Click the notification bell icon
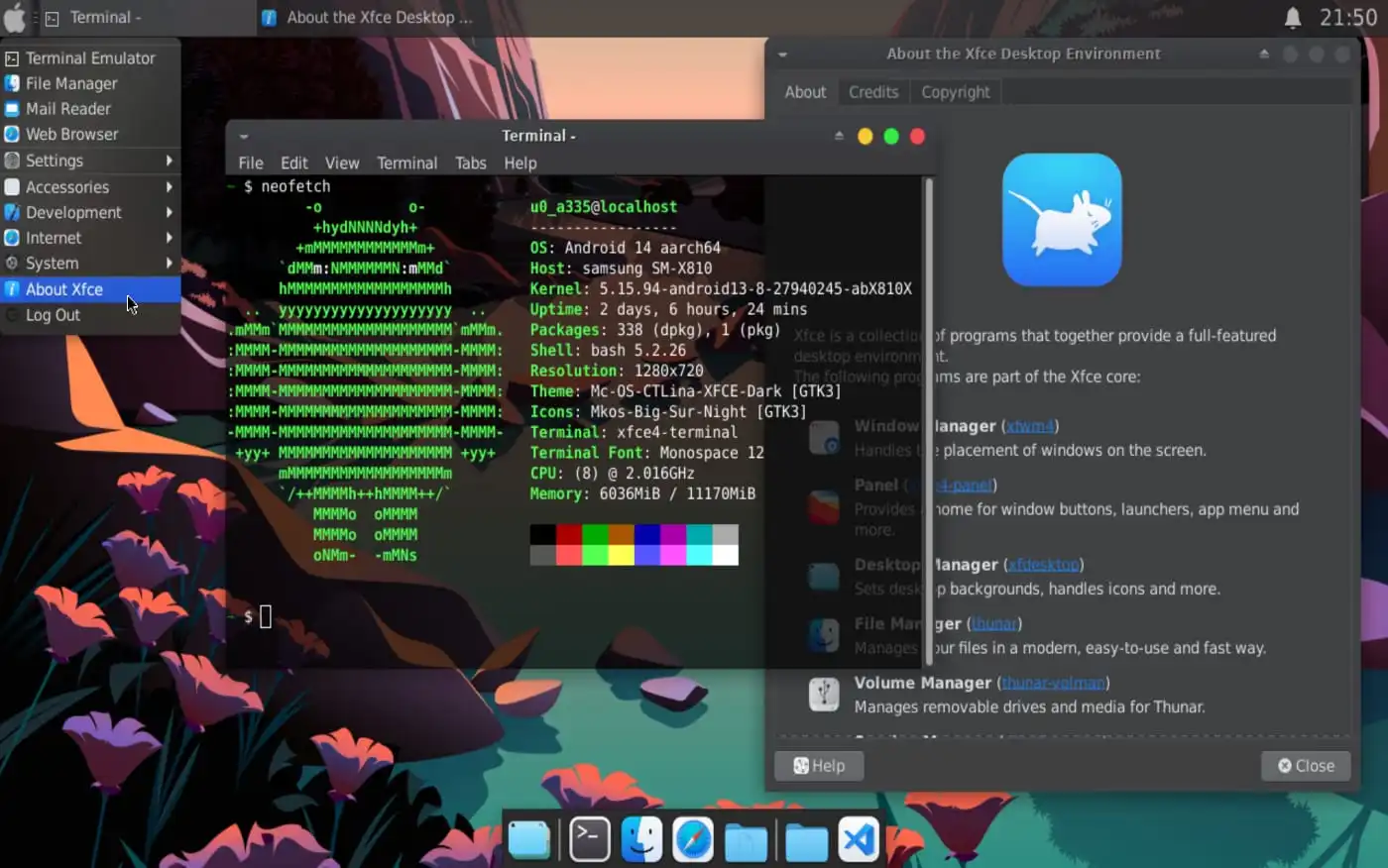The height and width of the screenshot is (868, 1388). click(x=1293, y=17)
